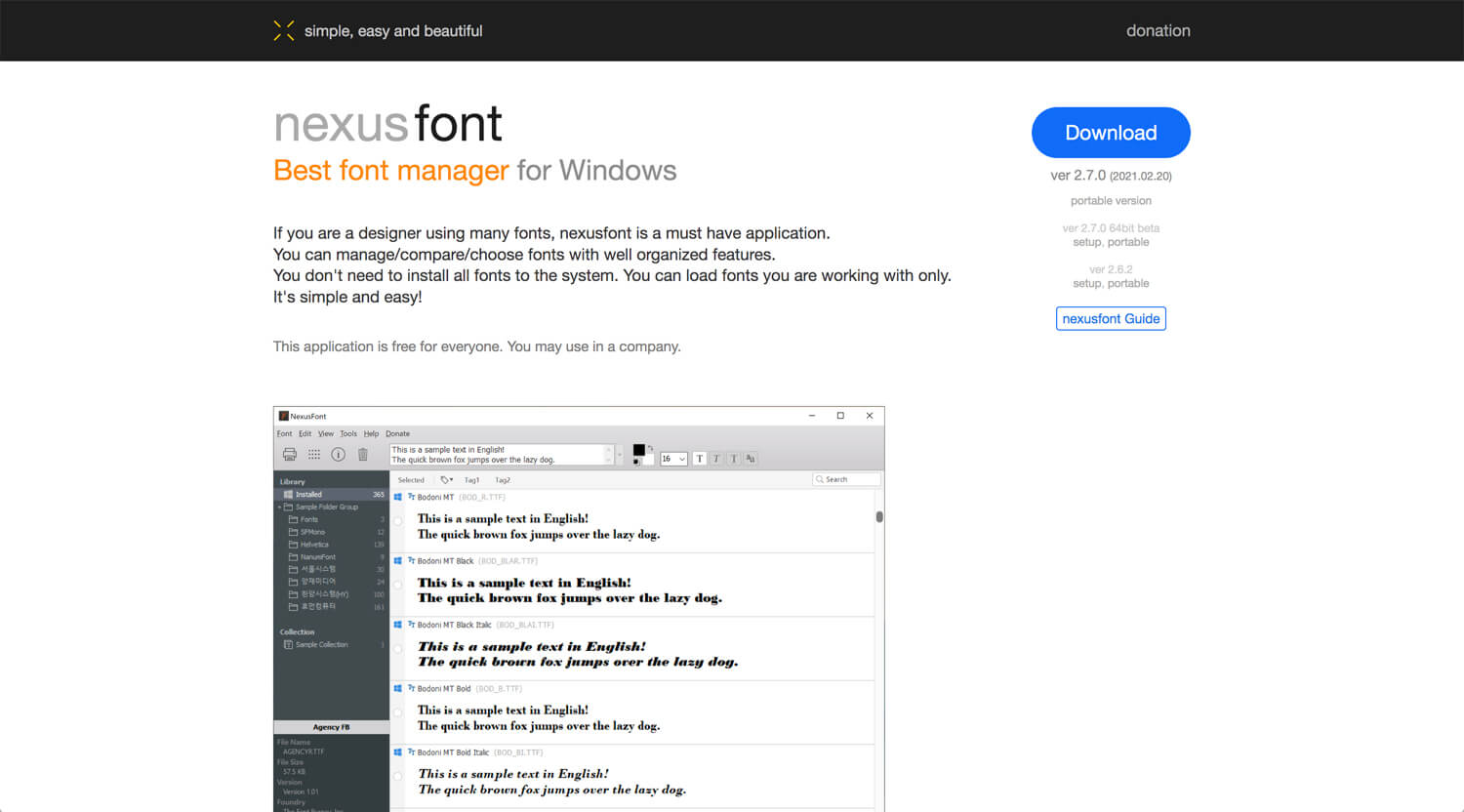Click the Windows icon beside Bodoni MT (BOD_R.TTF)
The height and width of the screenshot is (812, 1464).
[398, 497]
